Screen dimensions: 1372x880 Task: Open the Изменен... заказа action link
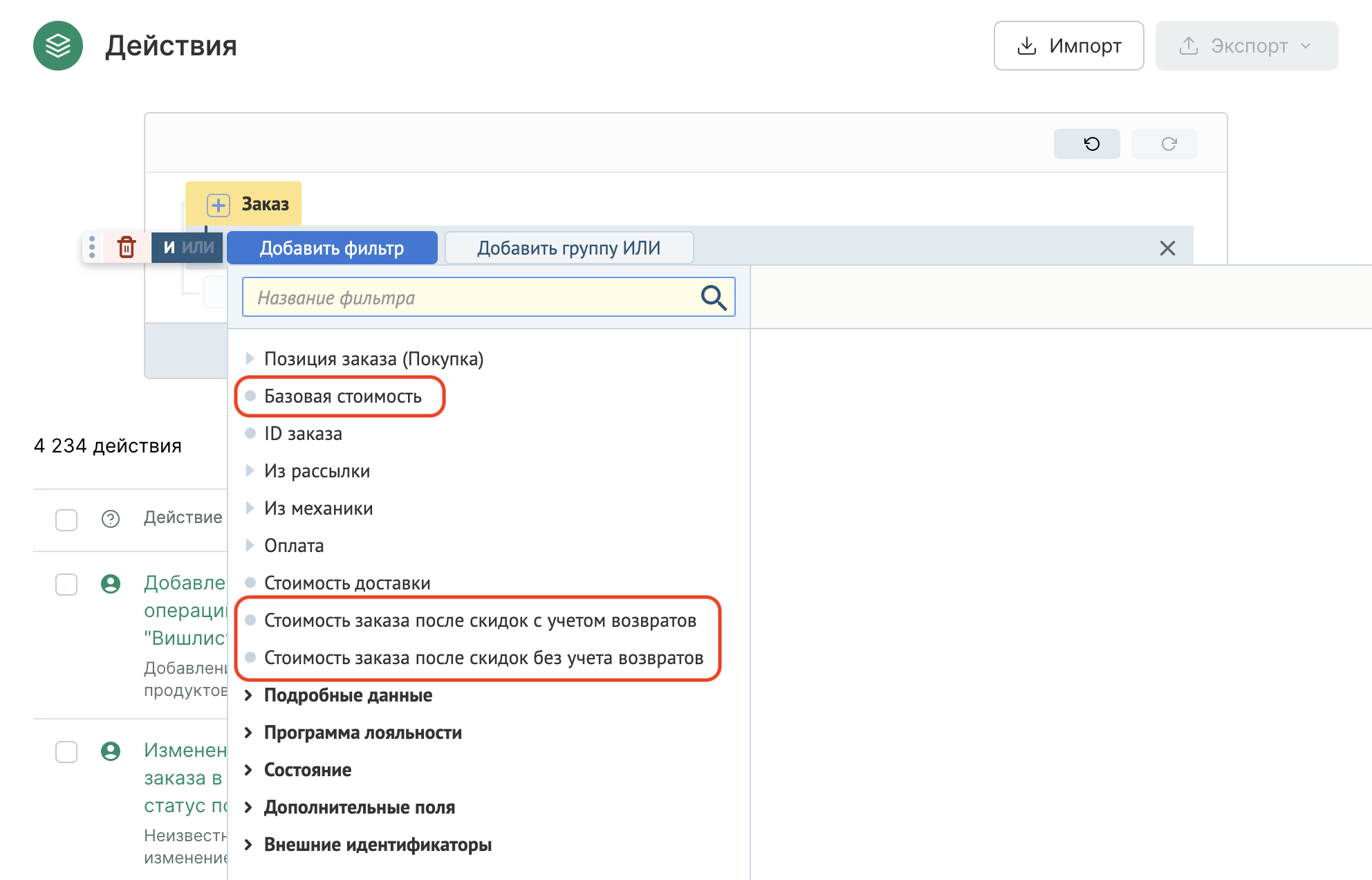coord(185,778)
